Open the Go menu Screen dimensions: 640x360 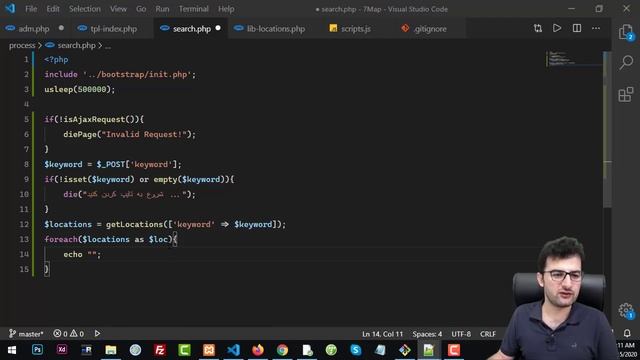(x=141, y=9)
